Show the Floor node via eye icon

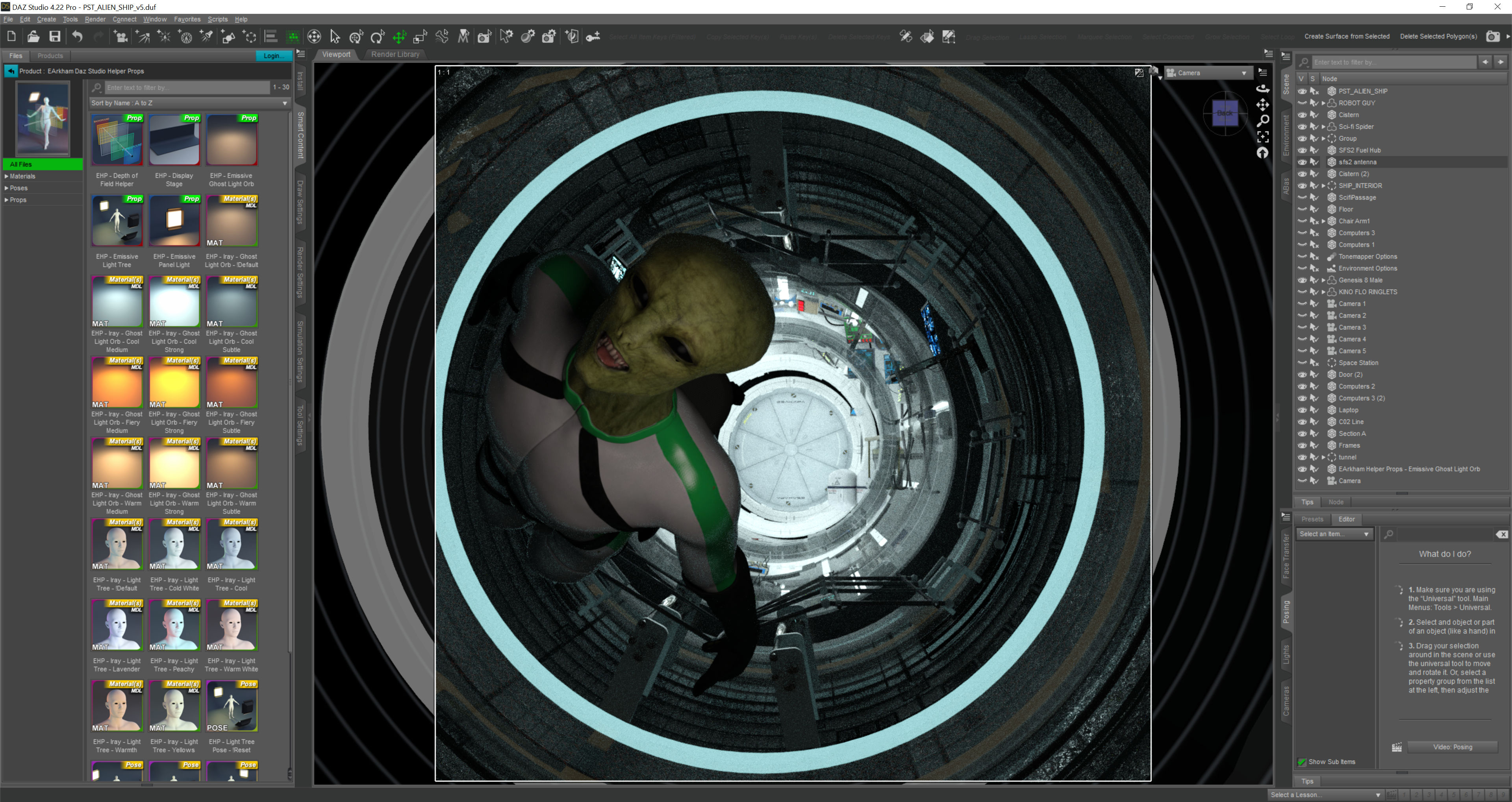tap(1302, 209)
